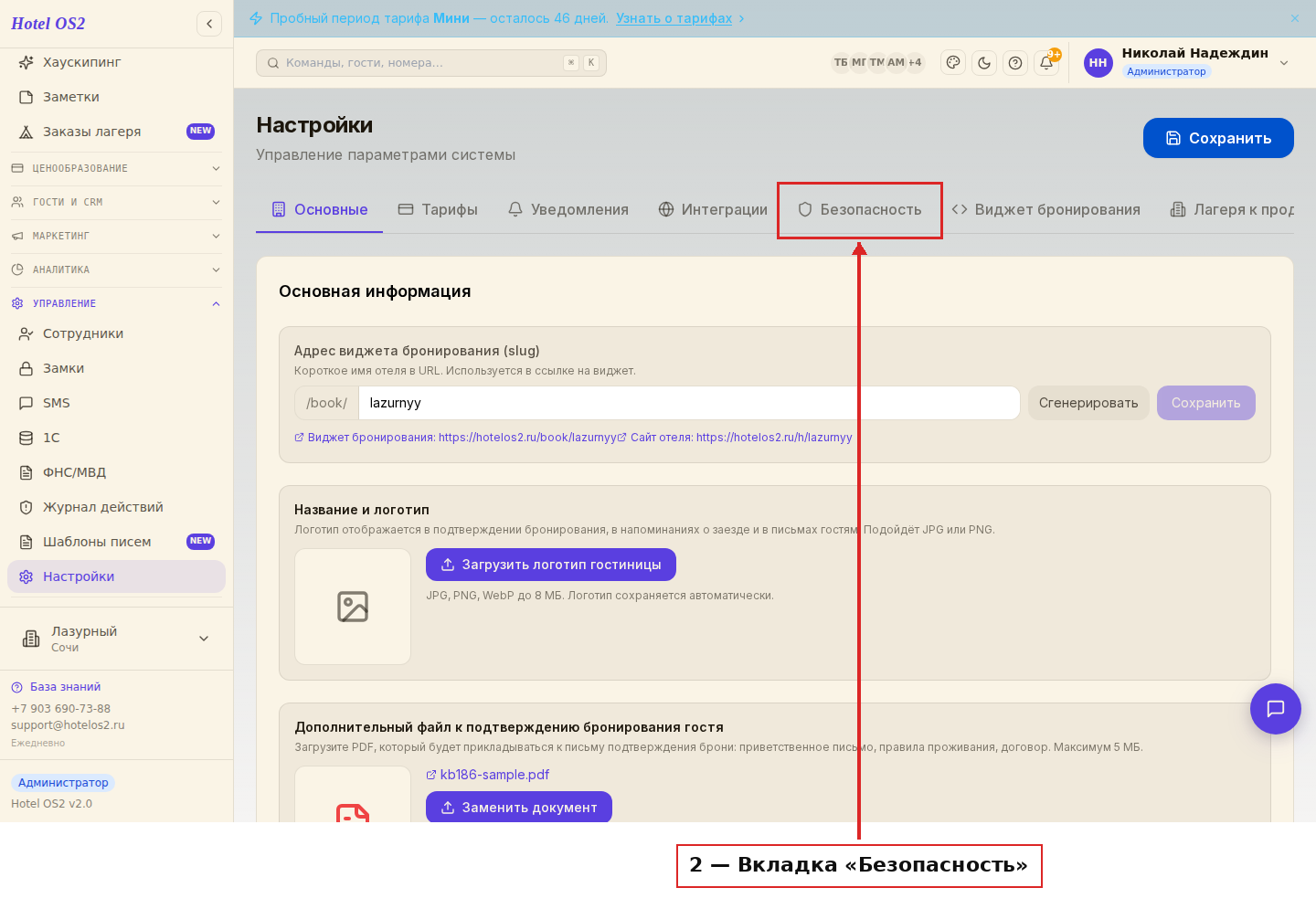This screenshot has height=909, width=1316.
Task: Open Замки page
Action: (x=116, y=368)
